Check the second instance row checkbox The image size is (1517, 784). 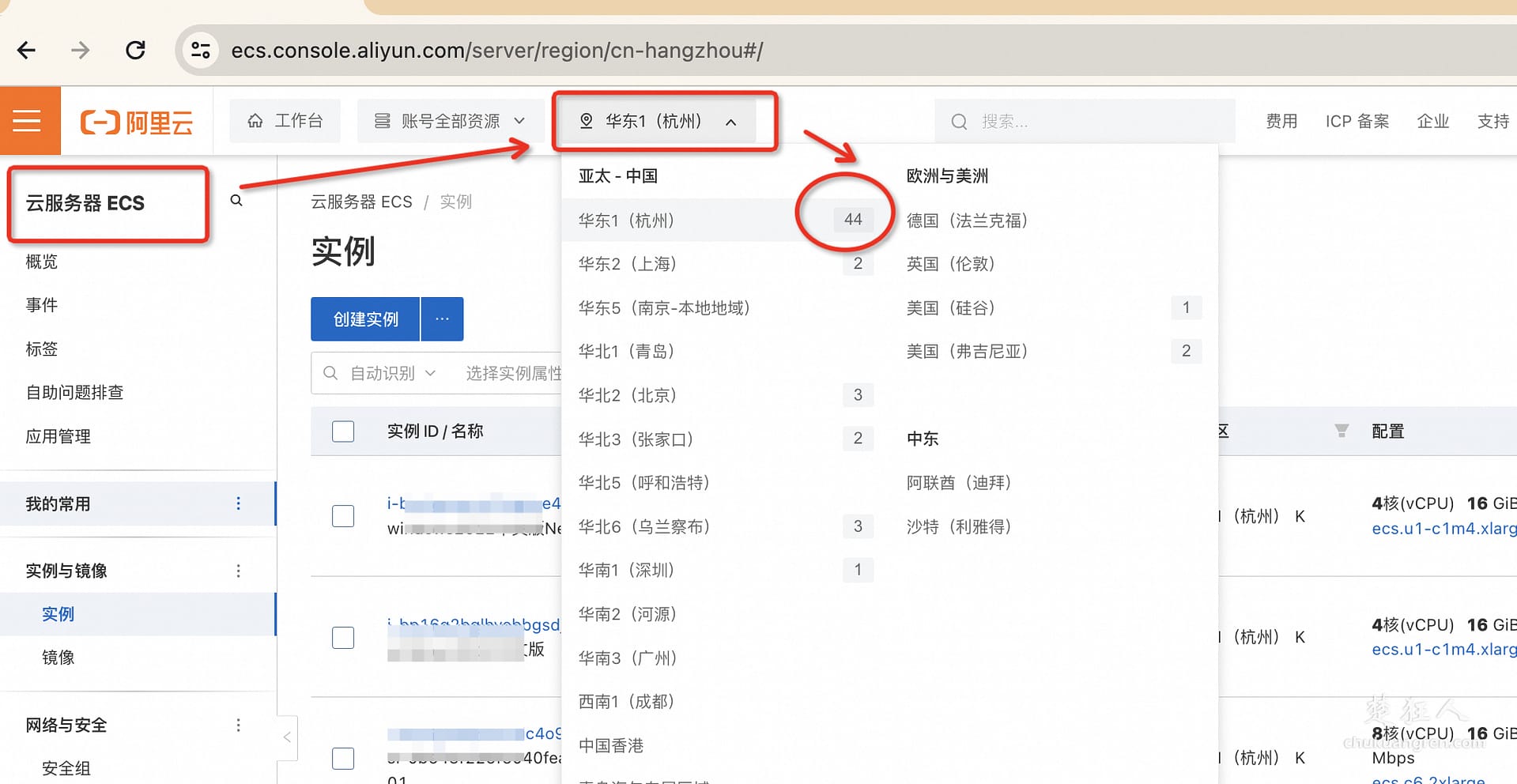pyautogui.click(x=343, y=638)
